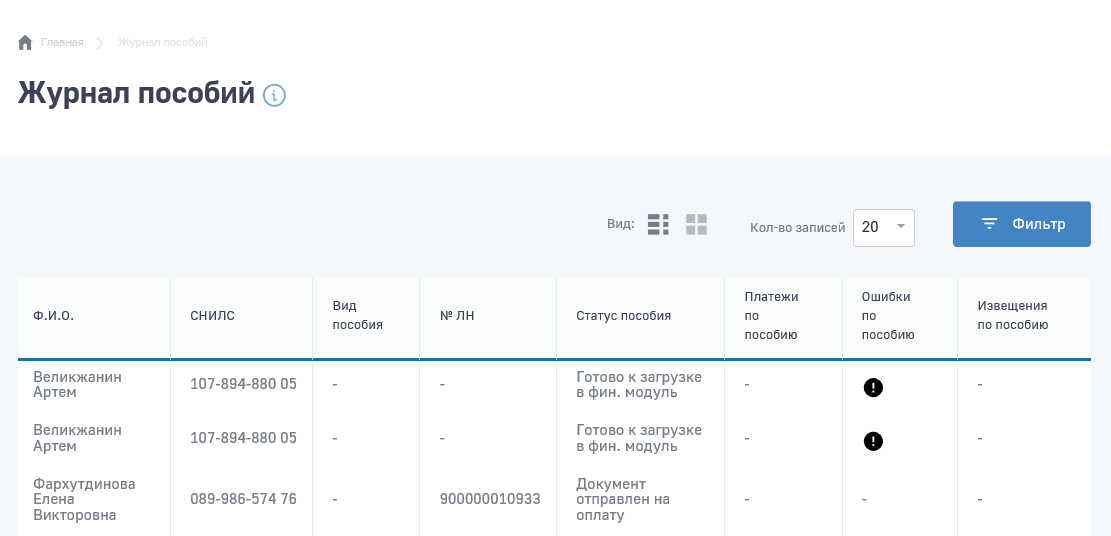This screenshot has width=1111, height=536.
Task: Open the Кол-во записей dropdown
Action: [x=883, y=227]
